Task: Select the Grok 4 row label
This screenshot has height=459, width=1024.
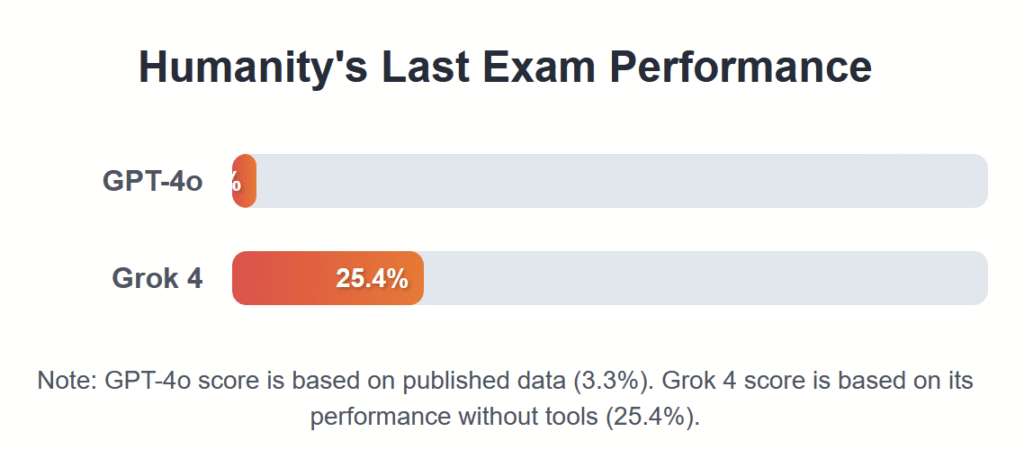Action: (157, 279)
